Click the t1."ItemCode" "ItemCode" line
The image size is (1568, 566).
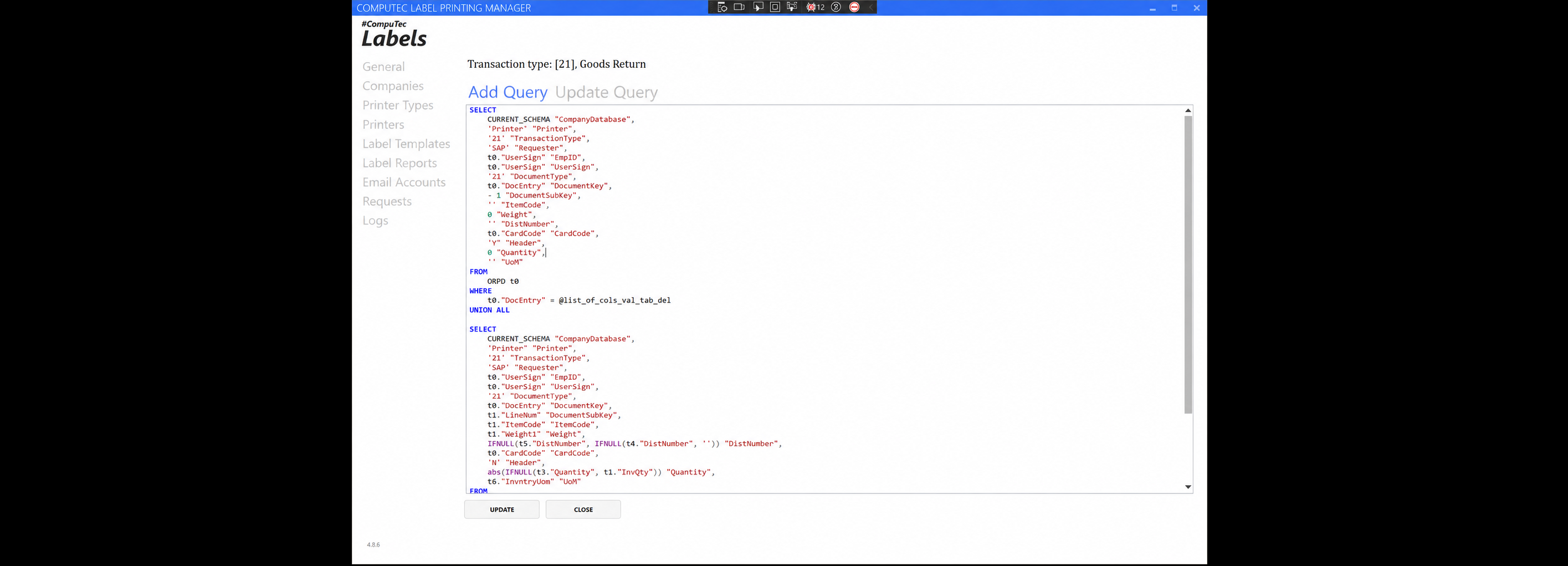tap(543, 425)
